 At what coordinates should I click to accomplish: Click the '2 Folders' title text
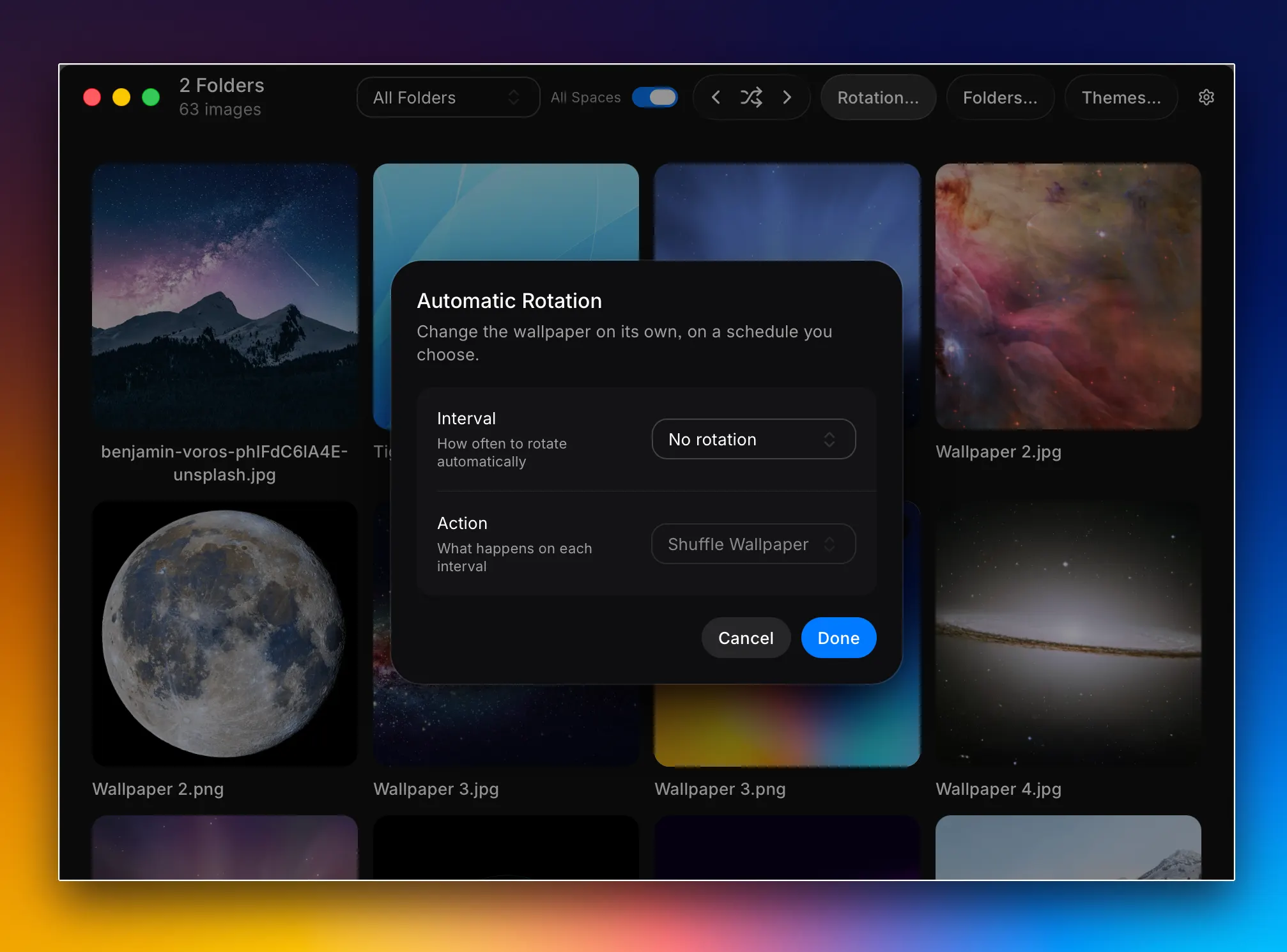(x=221, y=85)
